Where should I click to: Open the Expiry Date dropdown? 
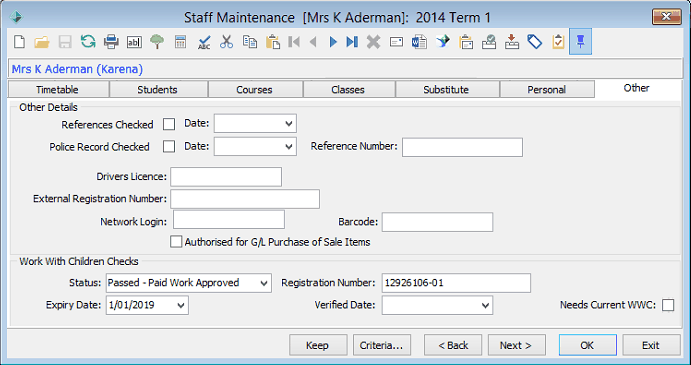click(181, 305)
